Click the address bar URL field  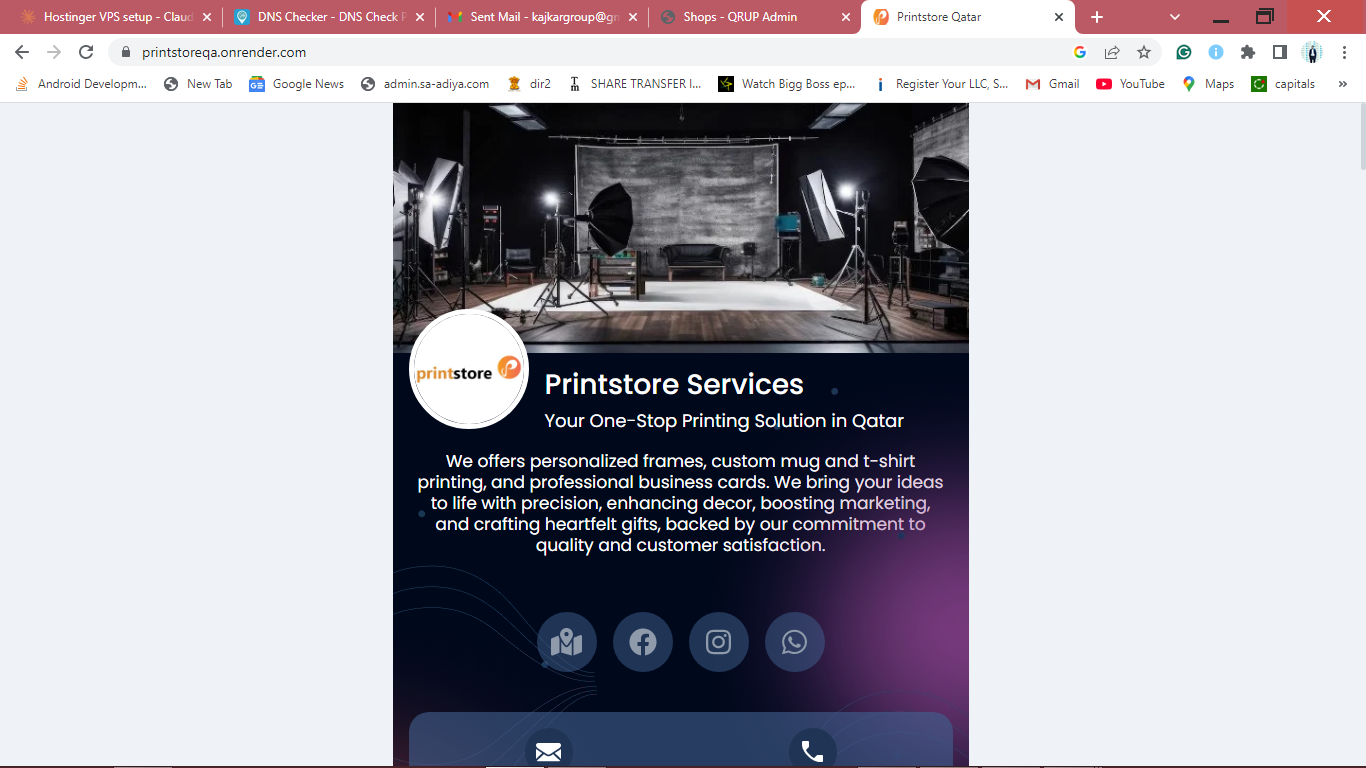coord(600,52)
